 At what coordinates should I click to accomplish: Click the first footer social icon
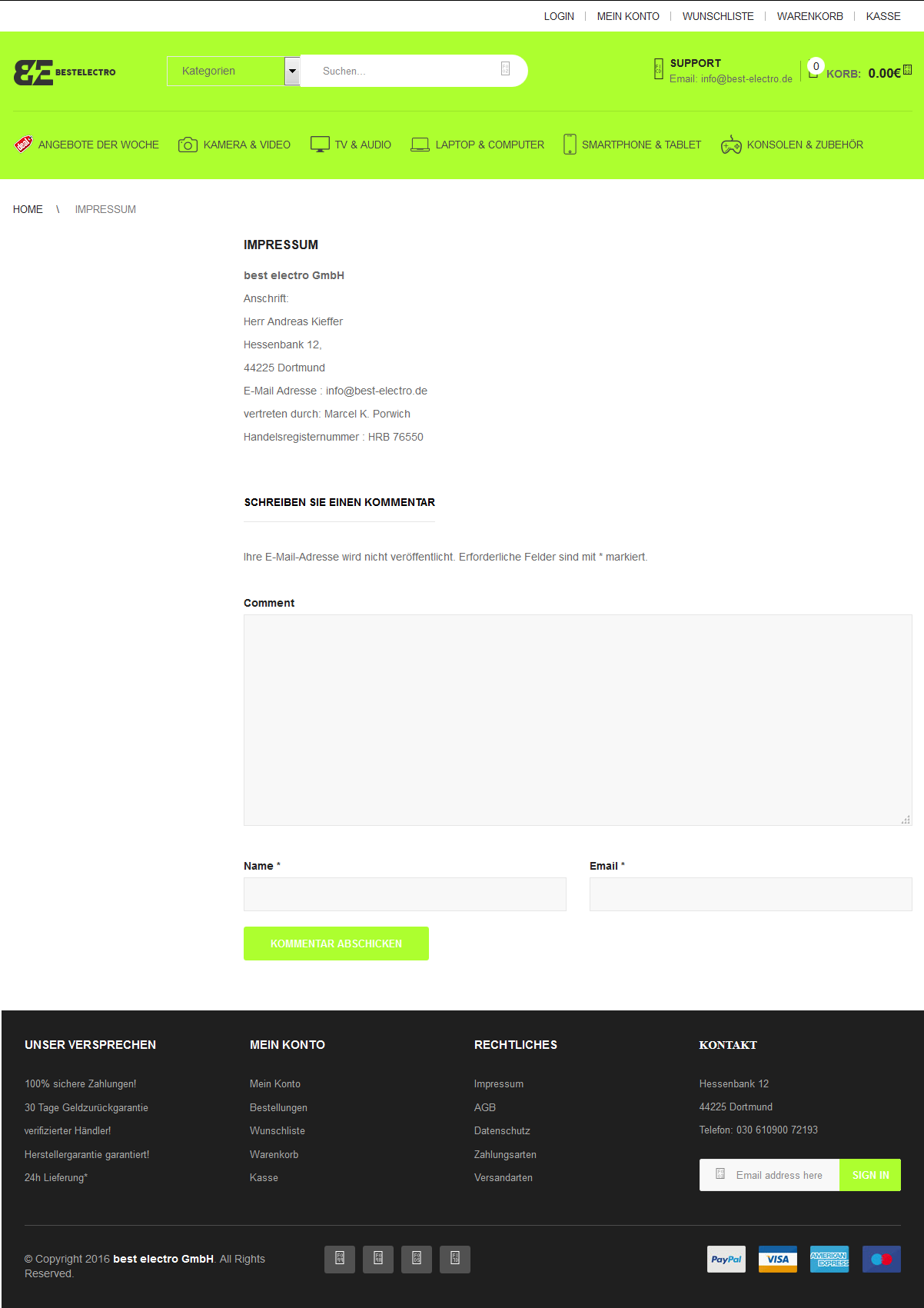pyautogui.click(x=340, y=1260)
